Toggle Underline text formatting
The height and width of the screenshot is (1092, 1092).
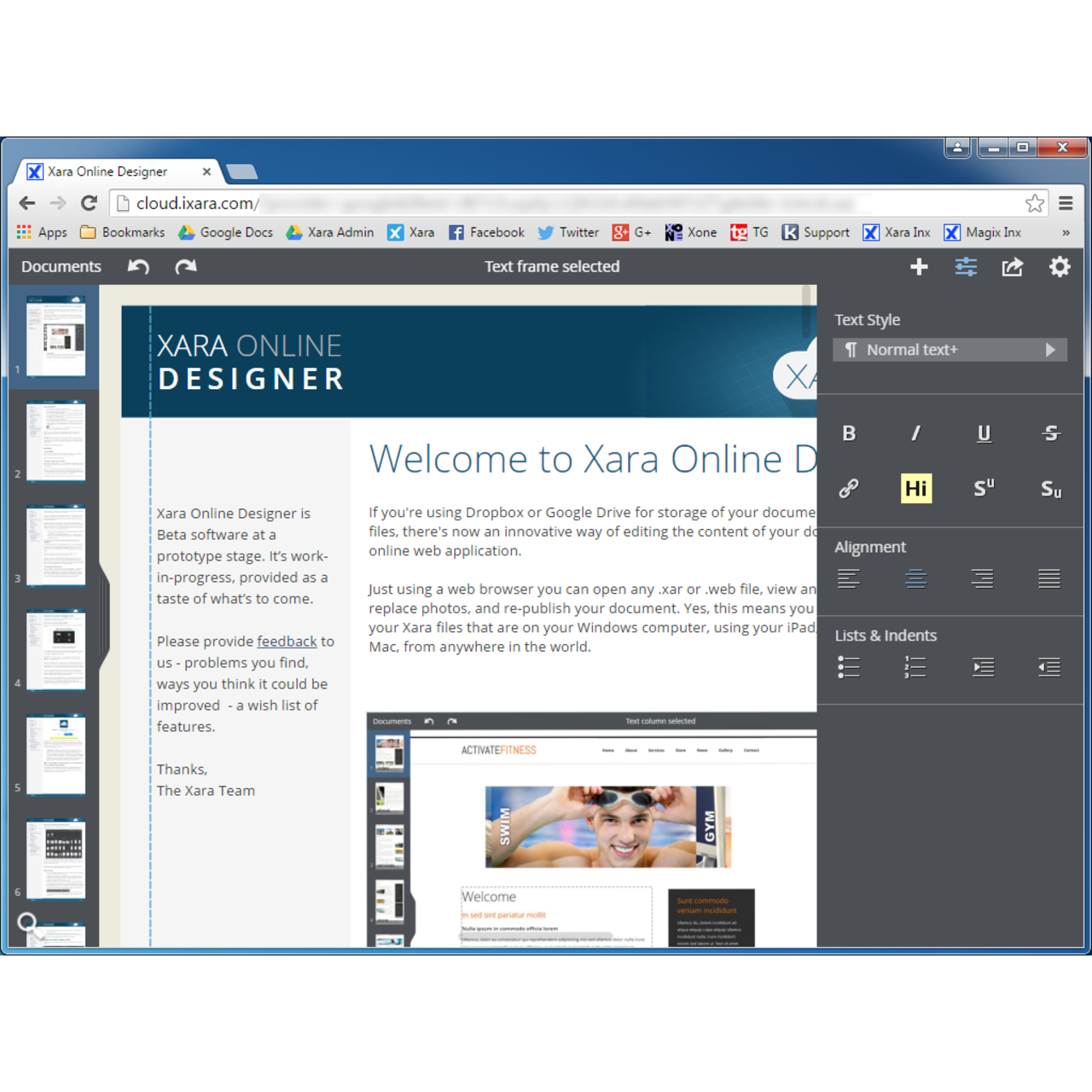point(984,433)
